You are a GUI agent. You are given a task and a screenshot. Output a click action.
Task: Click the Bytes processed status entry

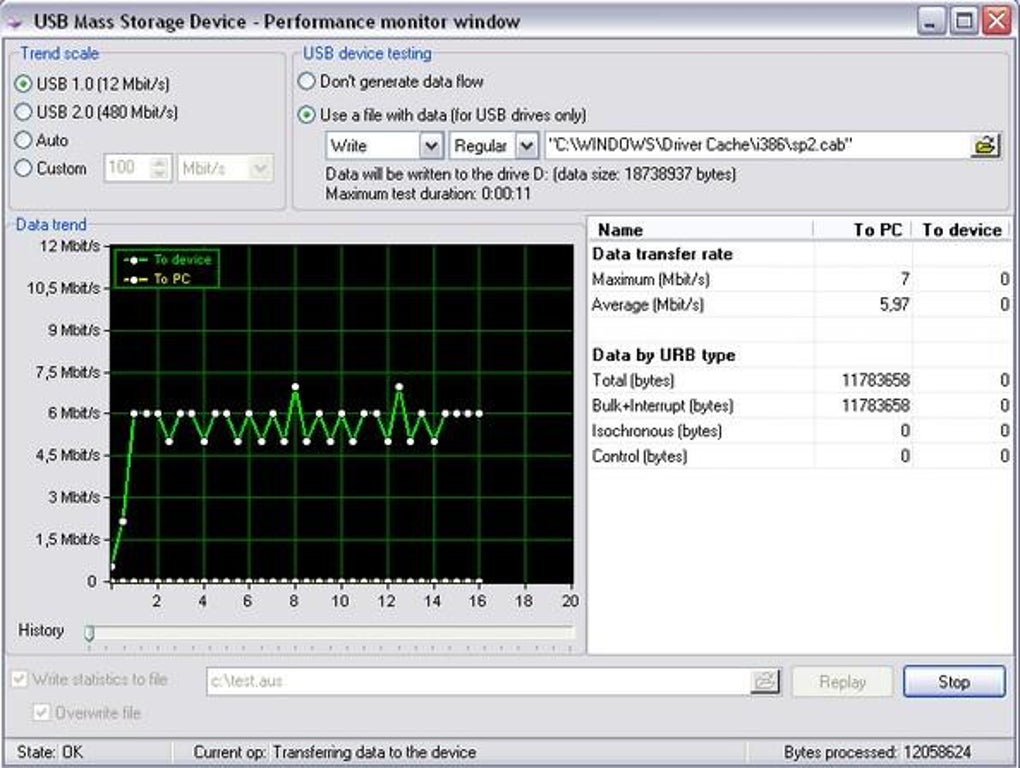[x=877, y=752]
